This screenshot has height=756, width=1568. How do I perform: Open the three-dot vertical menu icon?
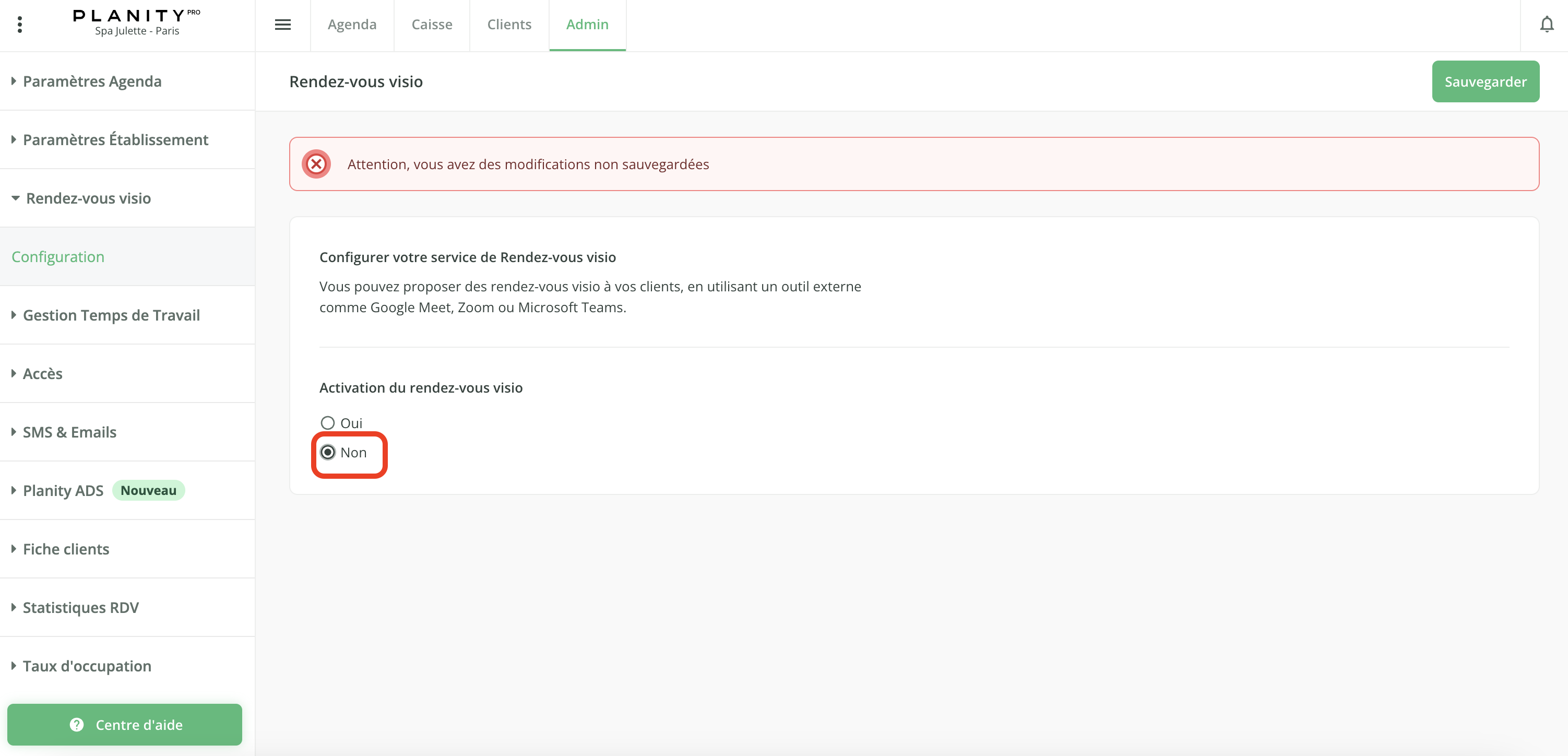[x=20, y=25]
